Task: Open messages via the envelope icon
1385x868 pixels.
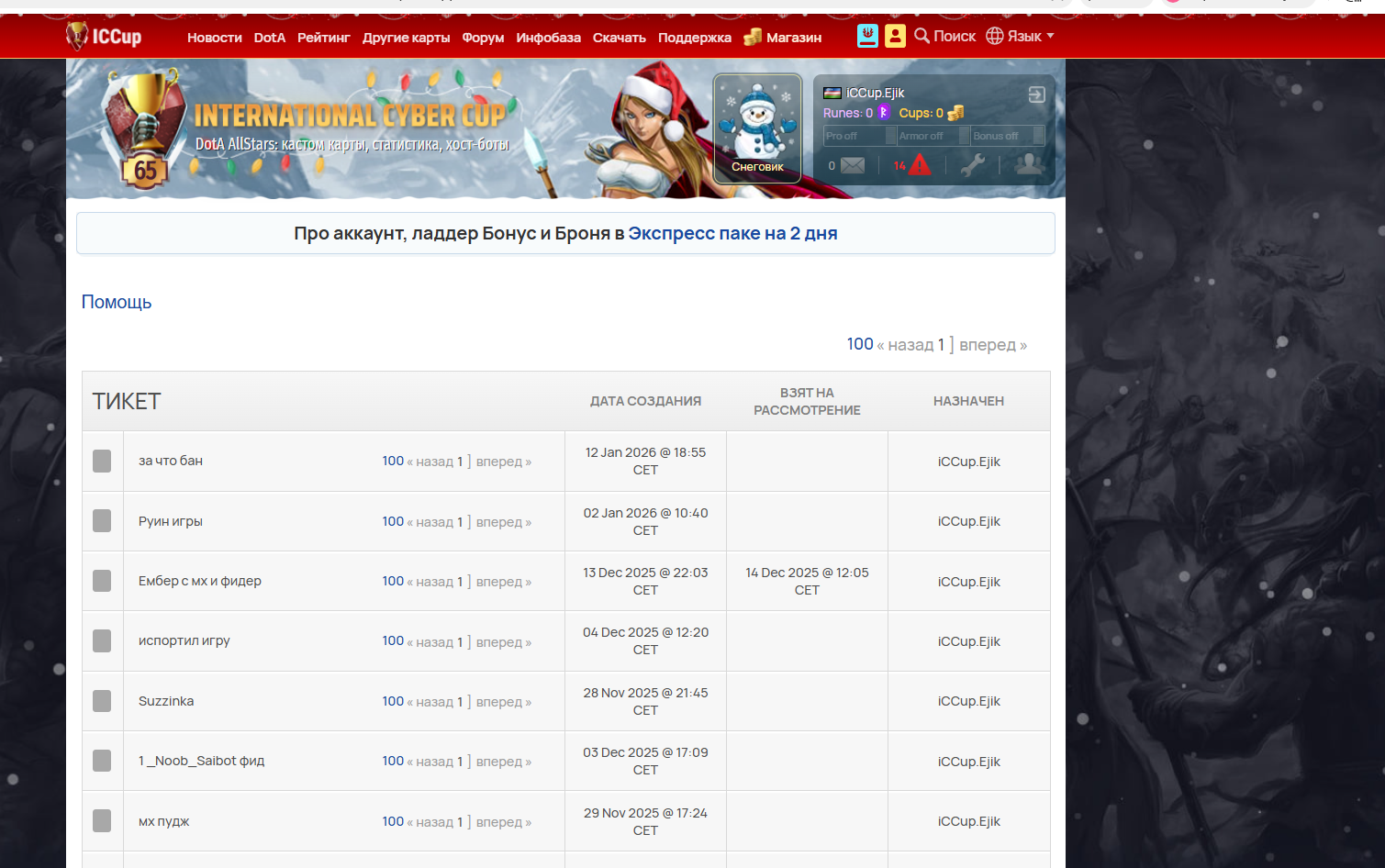Action: tap(853, 165)
